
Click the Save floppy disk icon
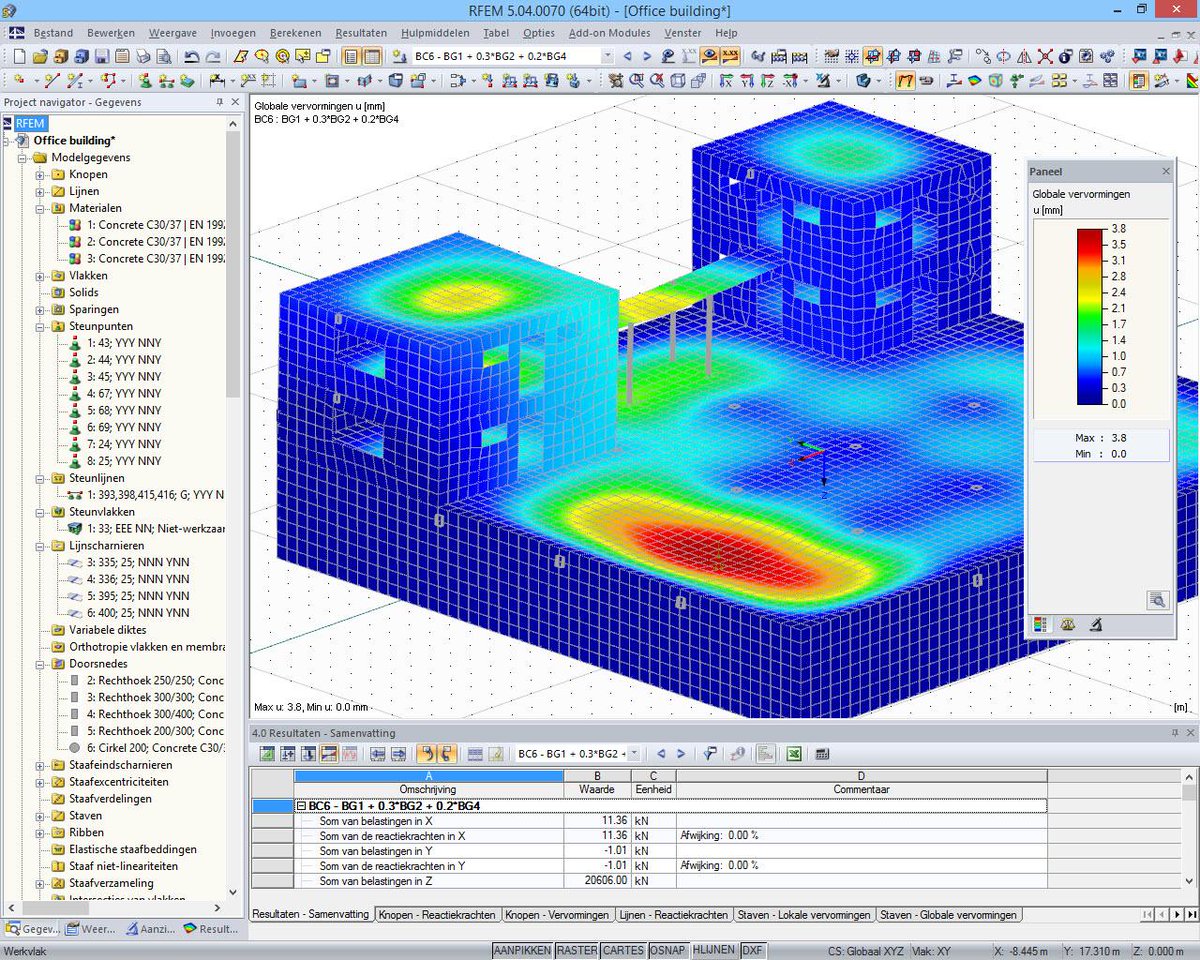(102, 57)
